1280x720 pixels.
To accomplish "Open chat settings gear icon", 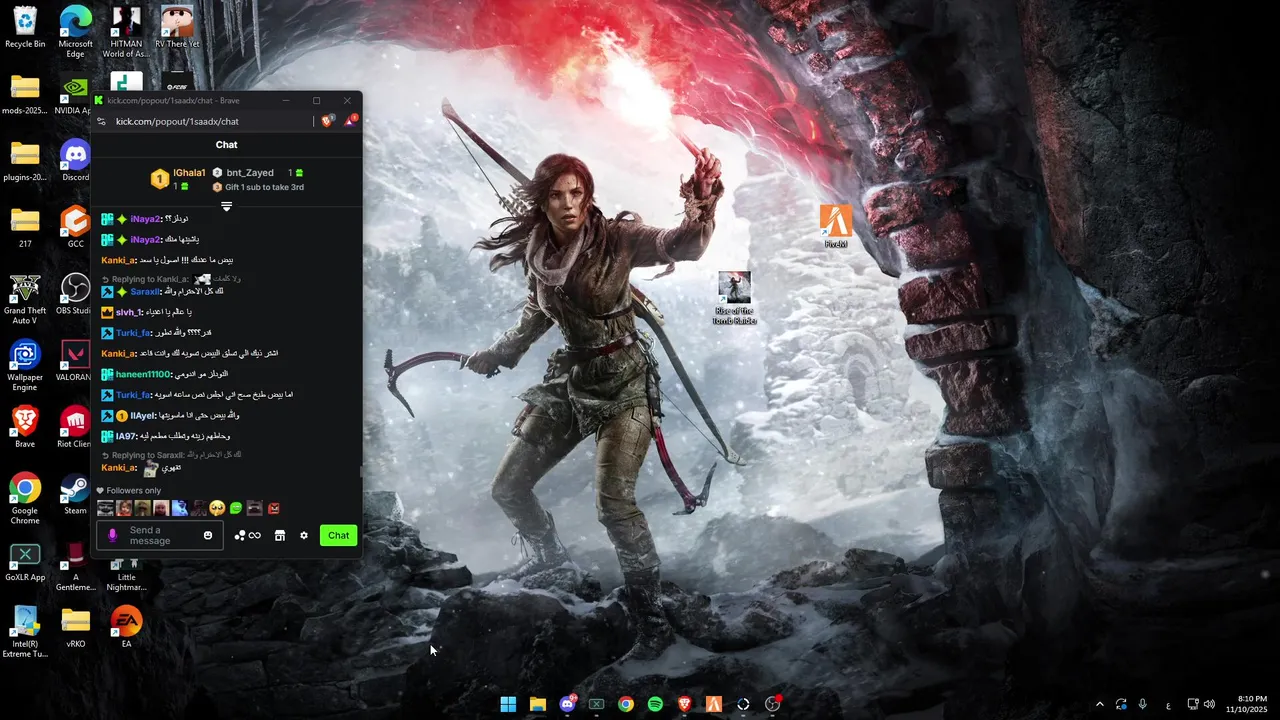I will click(x=304, y=536).
